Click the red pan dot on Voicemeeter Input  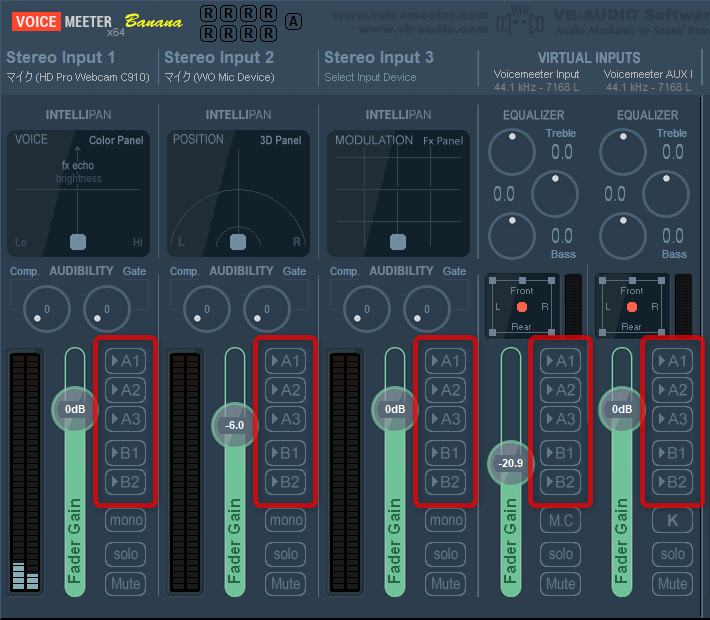click(x=522, y=307)
